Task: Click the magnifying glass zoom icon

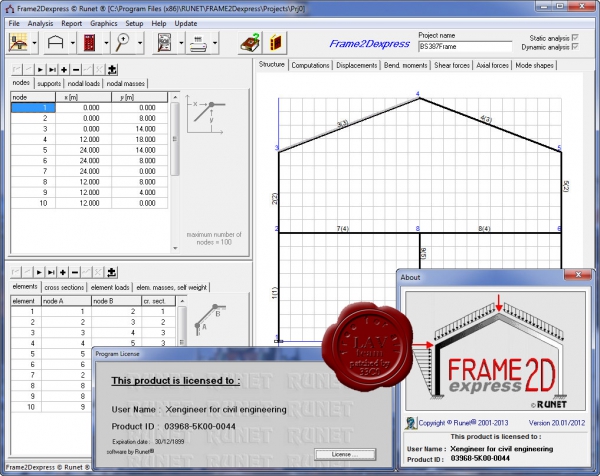Action: [x=123, y=43]
